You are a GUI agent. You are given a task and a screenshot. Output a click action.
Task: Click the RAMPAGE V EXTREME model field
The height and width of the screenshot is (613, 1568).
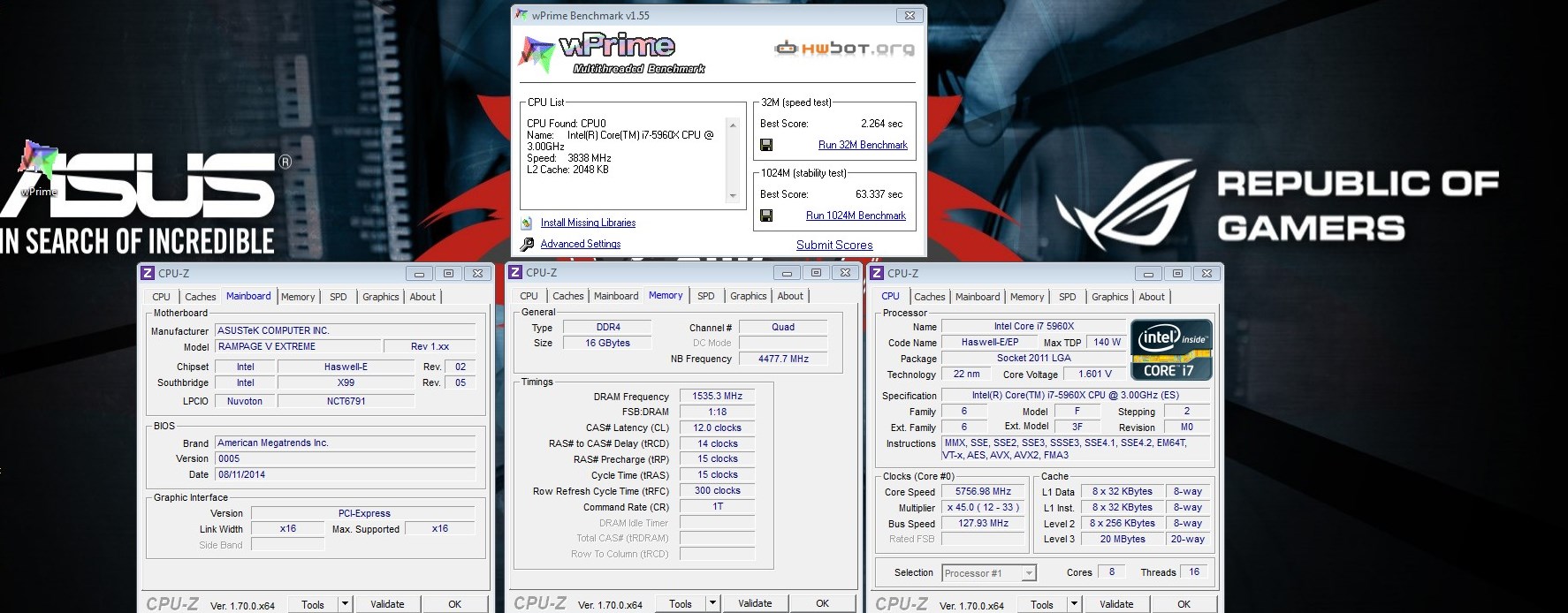(299, 346)
